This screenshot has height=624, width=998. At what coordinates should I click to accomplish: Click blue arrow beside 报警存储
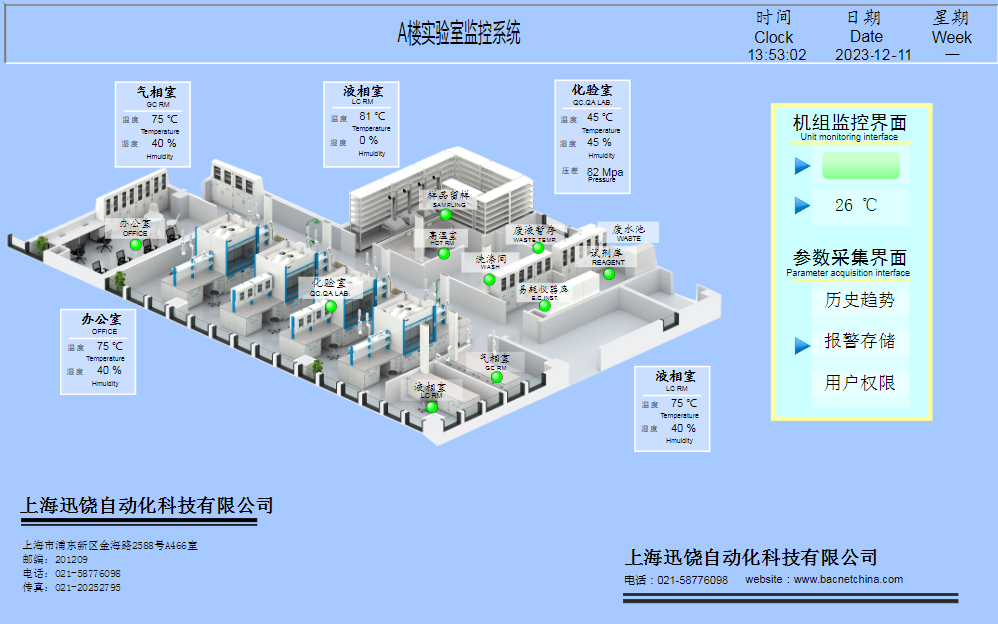[x=802, y=345]
